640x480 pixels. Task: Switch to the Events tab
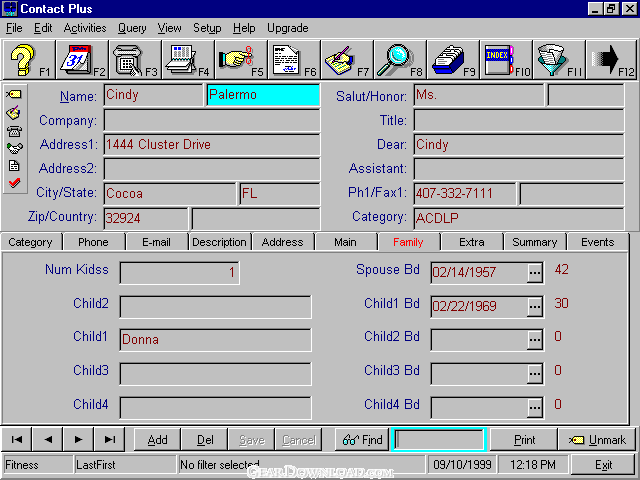tap(598, 242)
